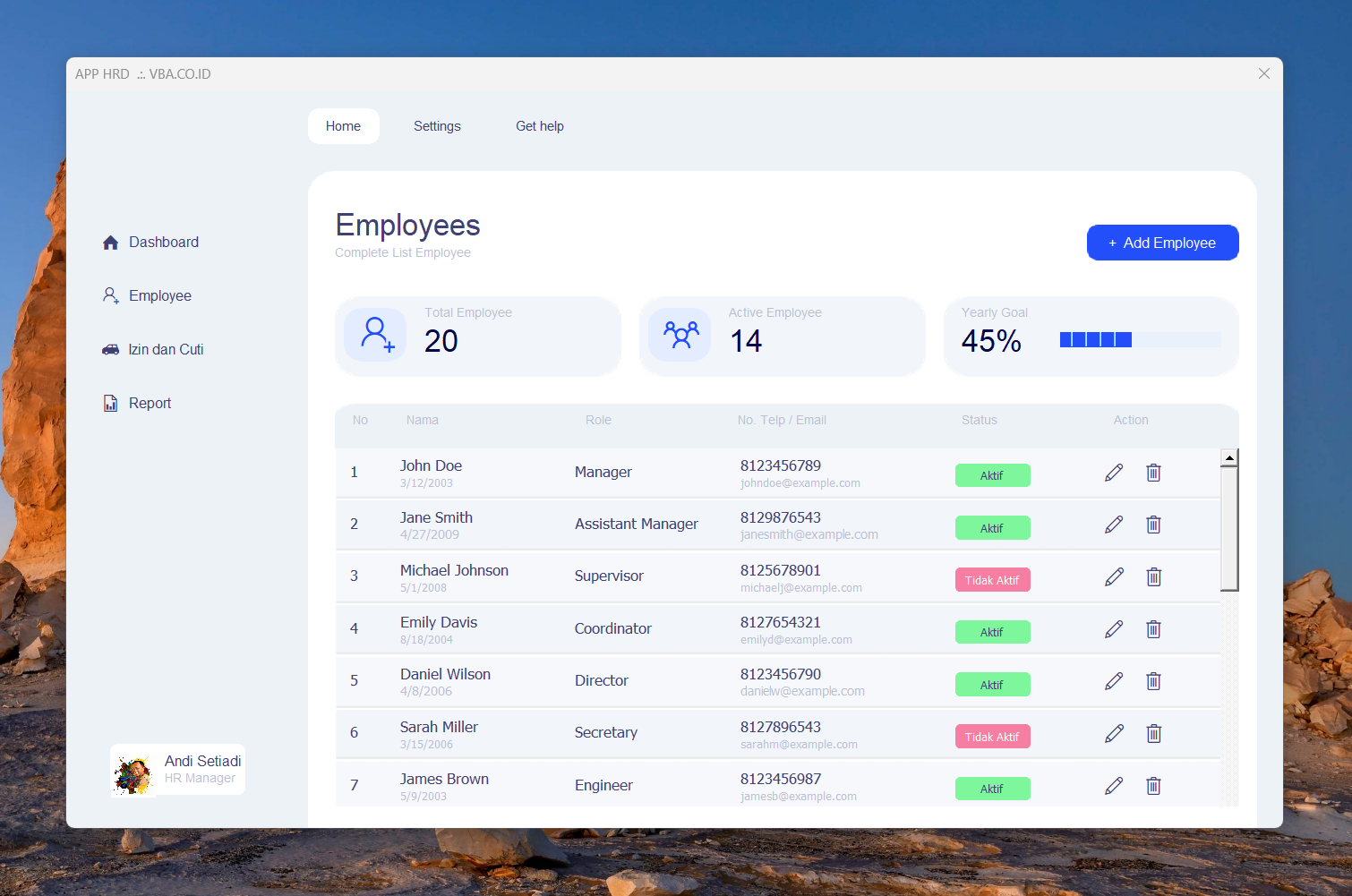Open the Report page from sidebar
This screenshot has height=896, width=1352.
click(150, 404)
